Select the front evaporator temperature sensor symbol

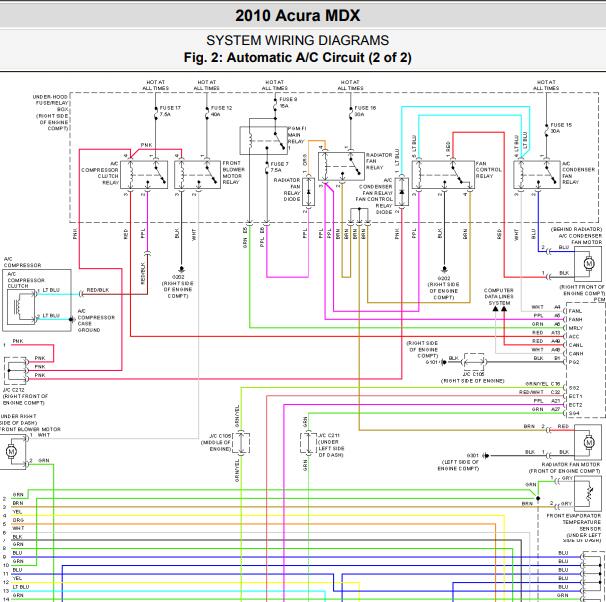pos(588,493)
